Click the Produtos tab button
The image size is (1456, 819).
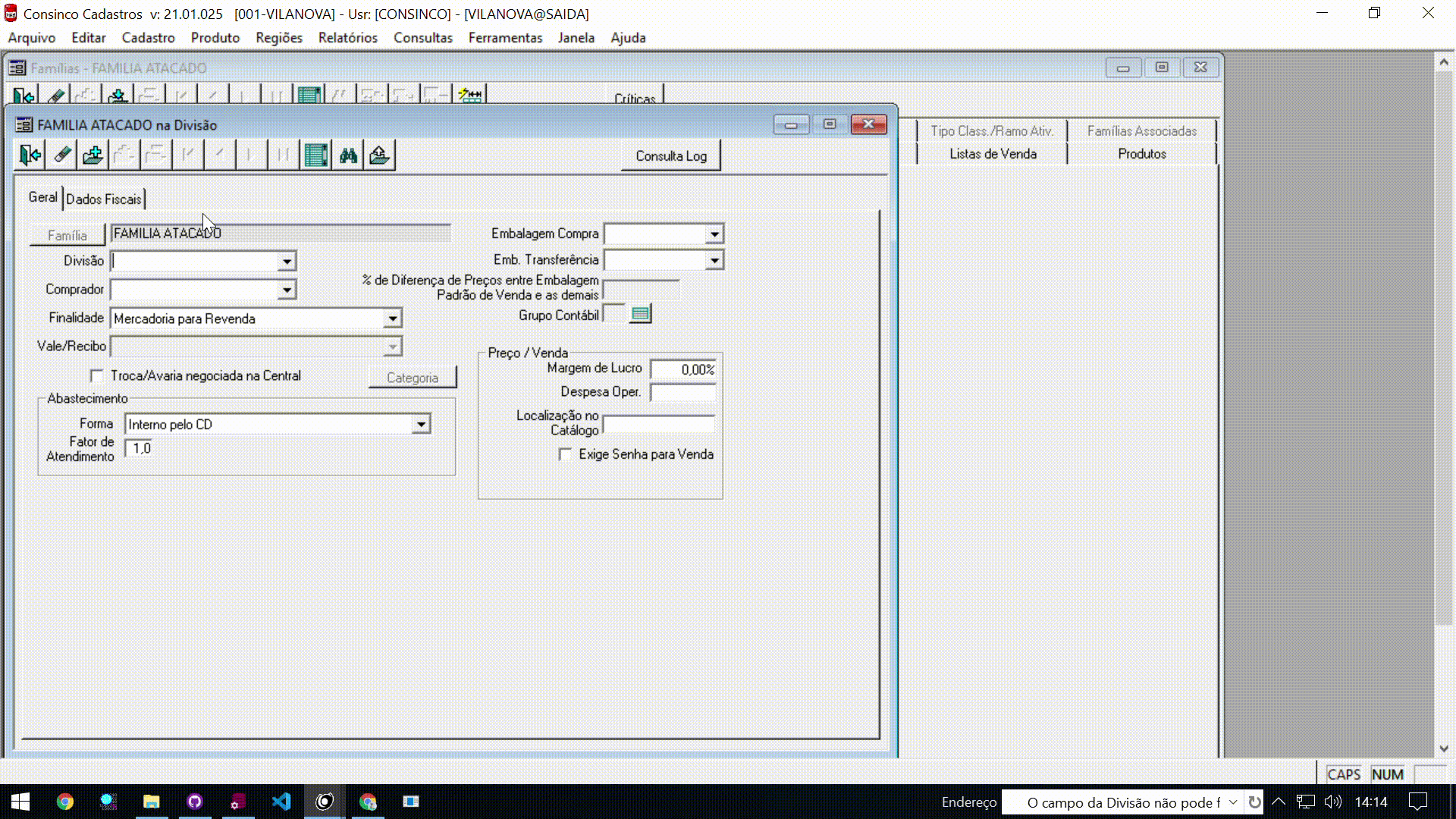pyautogui.click(x=1141, y=154)
